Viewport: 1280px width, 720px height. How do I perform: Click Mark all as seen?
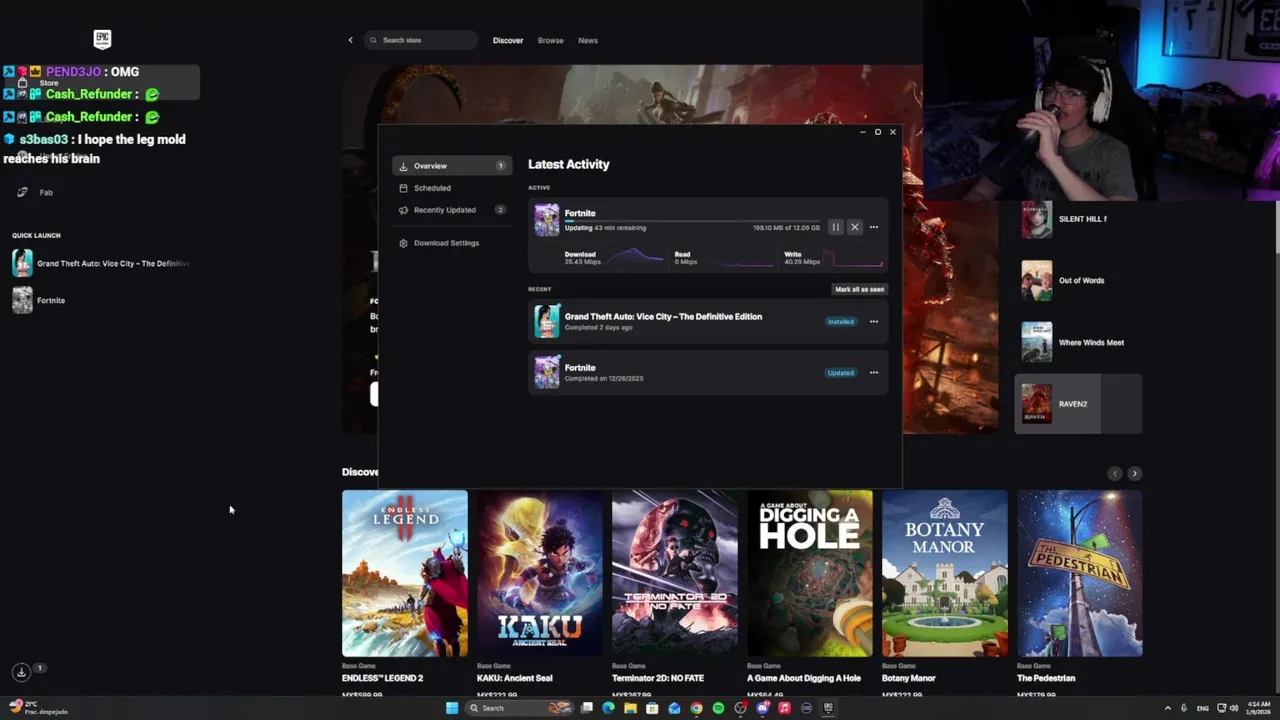click(x=860, y=289)
